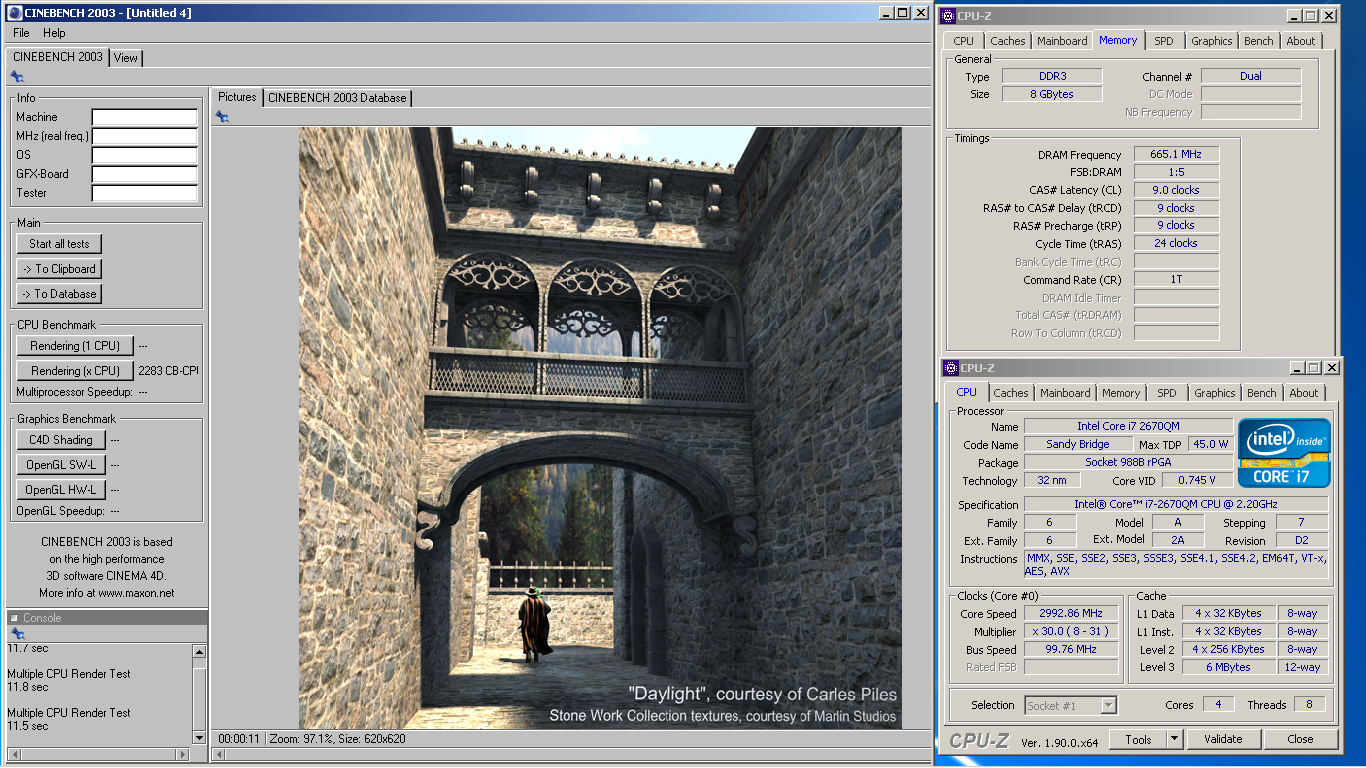Click the console horizontal scrollbar right arrow

(x=183, y=754)
